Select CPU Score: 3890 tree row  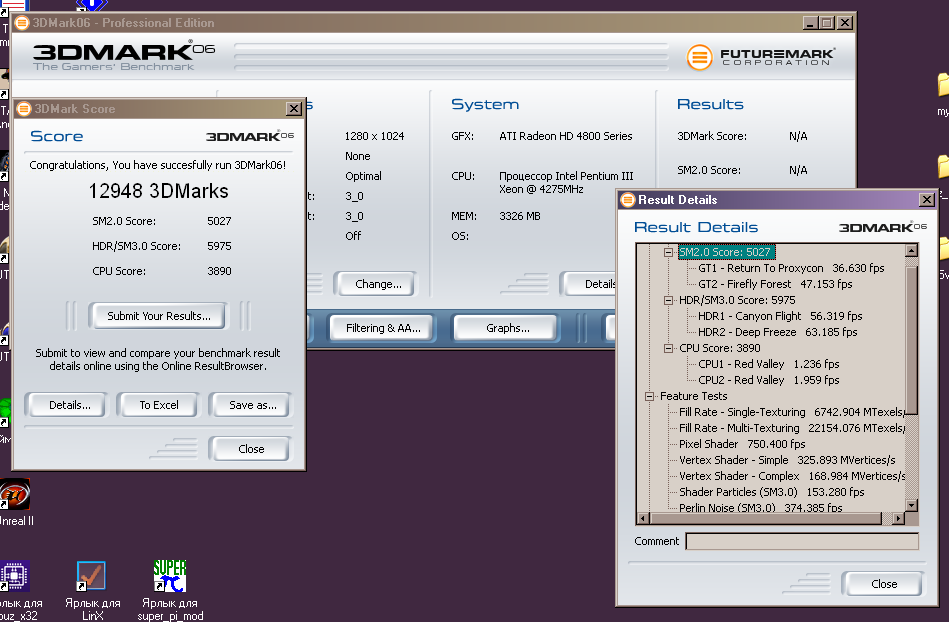click(x=720, y=348)
